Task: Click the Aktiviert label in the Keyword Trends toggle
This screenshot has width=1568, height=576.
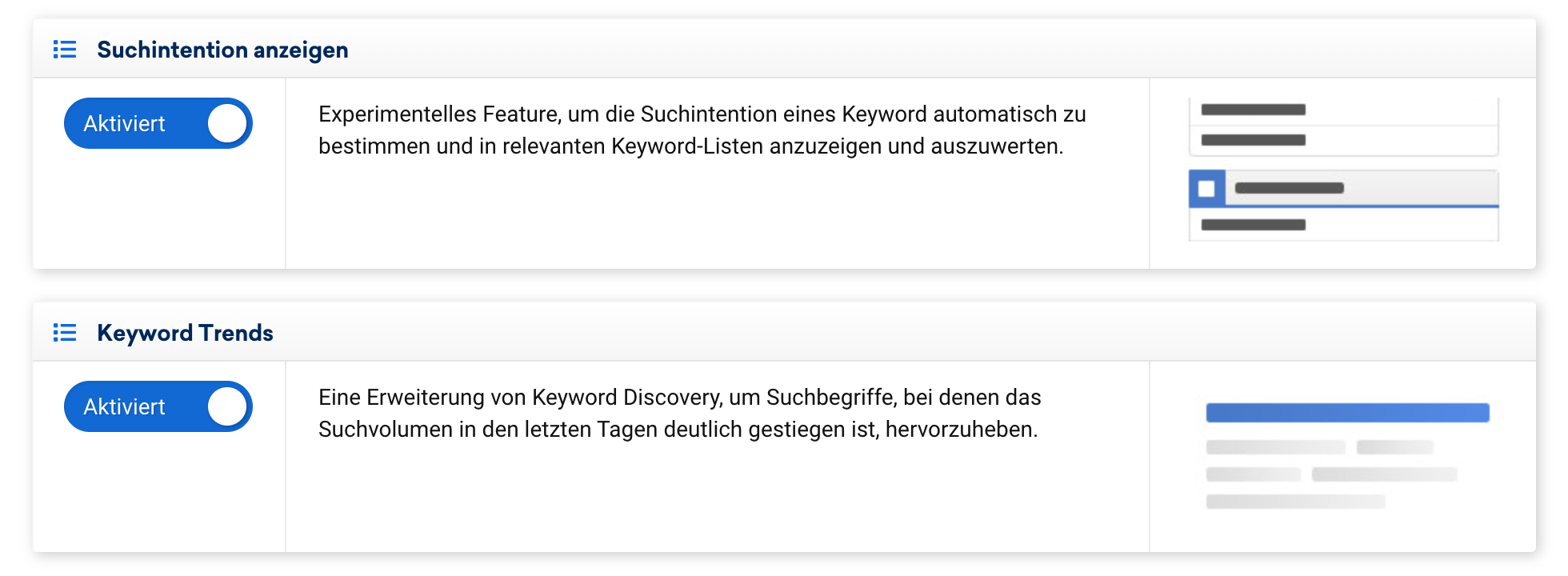Action: pos(124,407)
